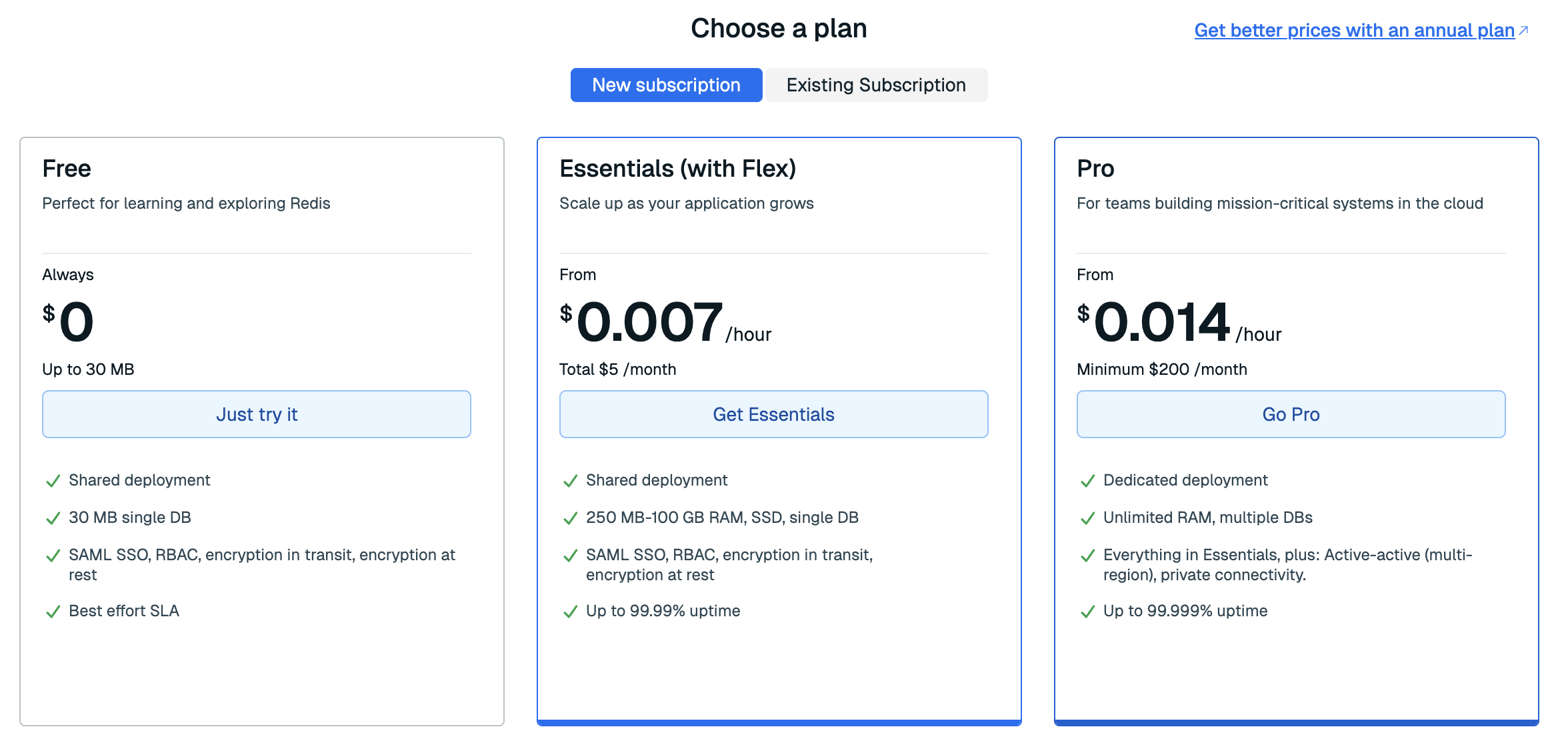Click checkmark next to Dedicated deployment
1568x747 pixels.
[x=1087, y=481]
